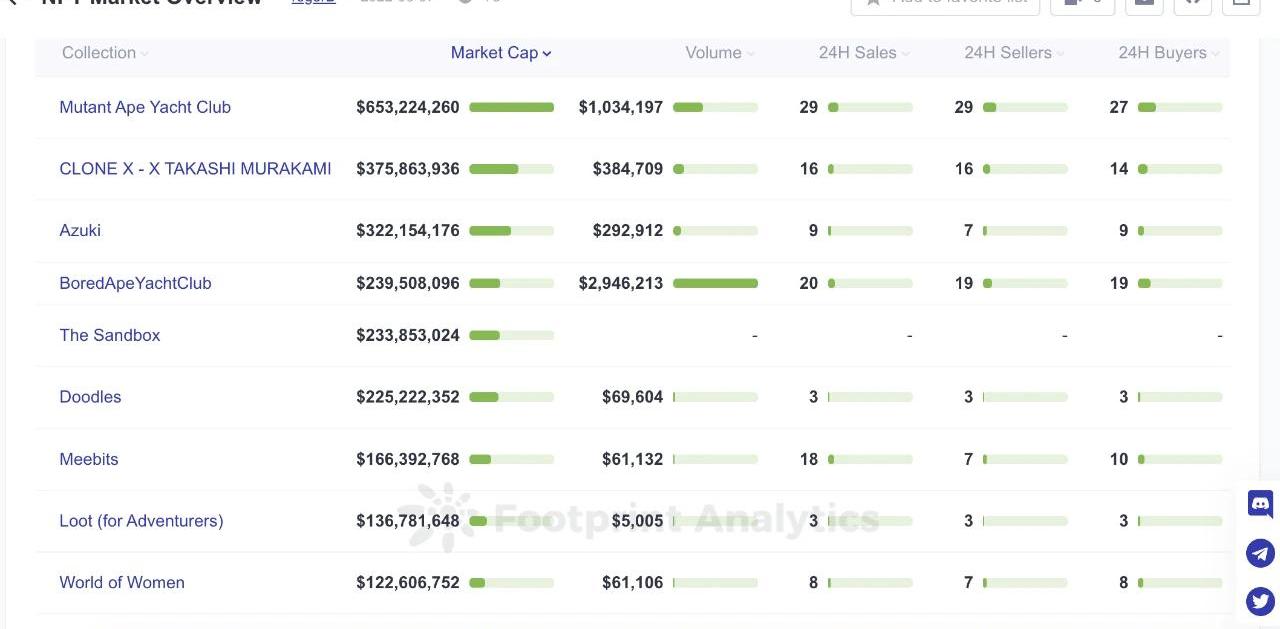
Task: Select BoredApeYachtClub 24H Sales count 20
Action: [x=809, y=283]
